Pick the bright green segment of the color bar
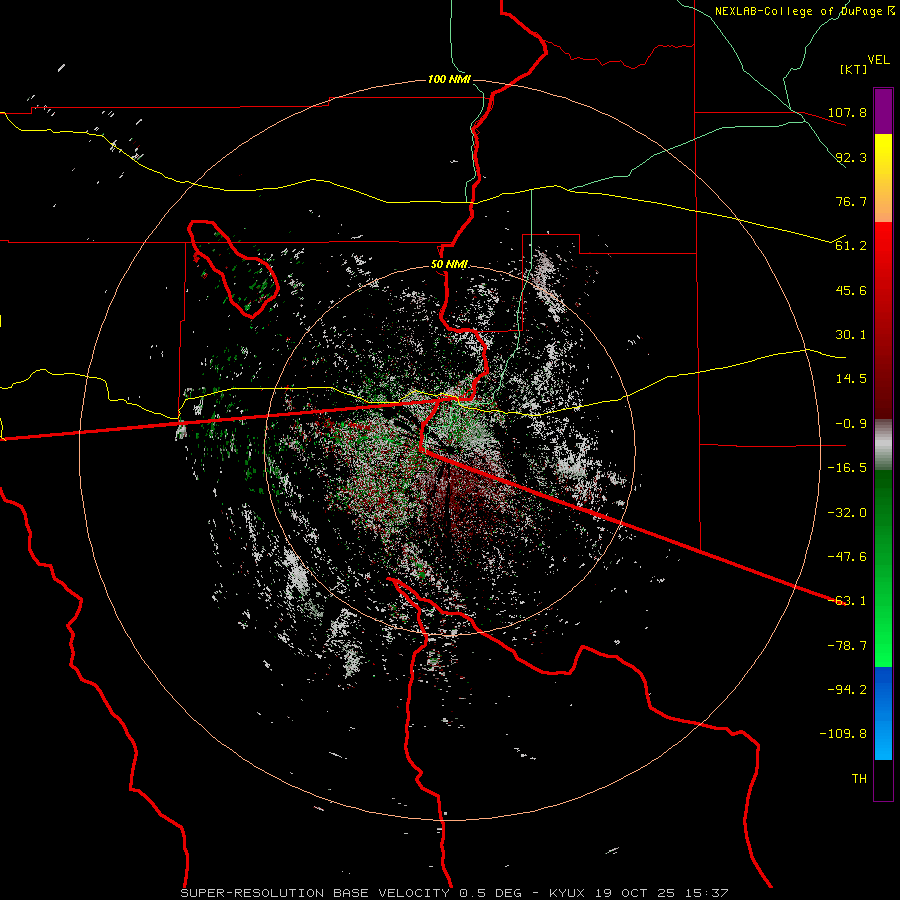Screen dimensions: 900x900 (x=883, y=618)
